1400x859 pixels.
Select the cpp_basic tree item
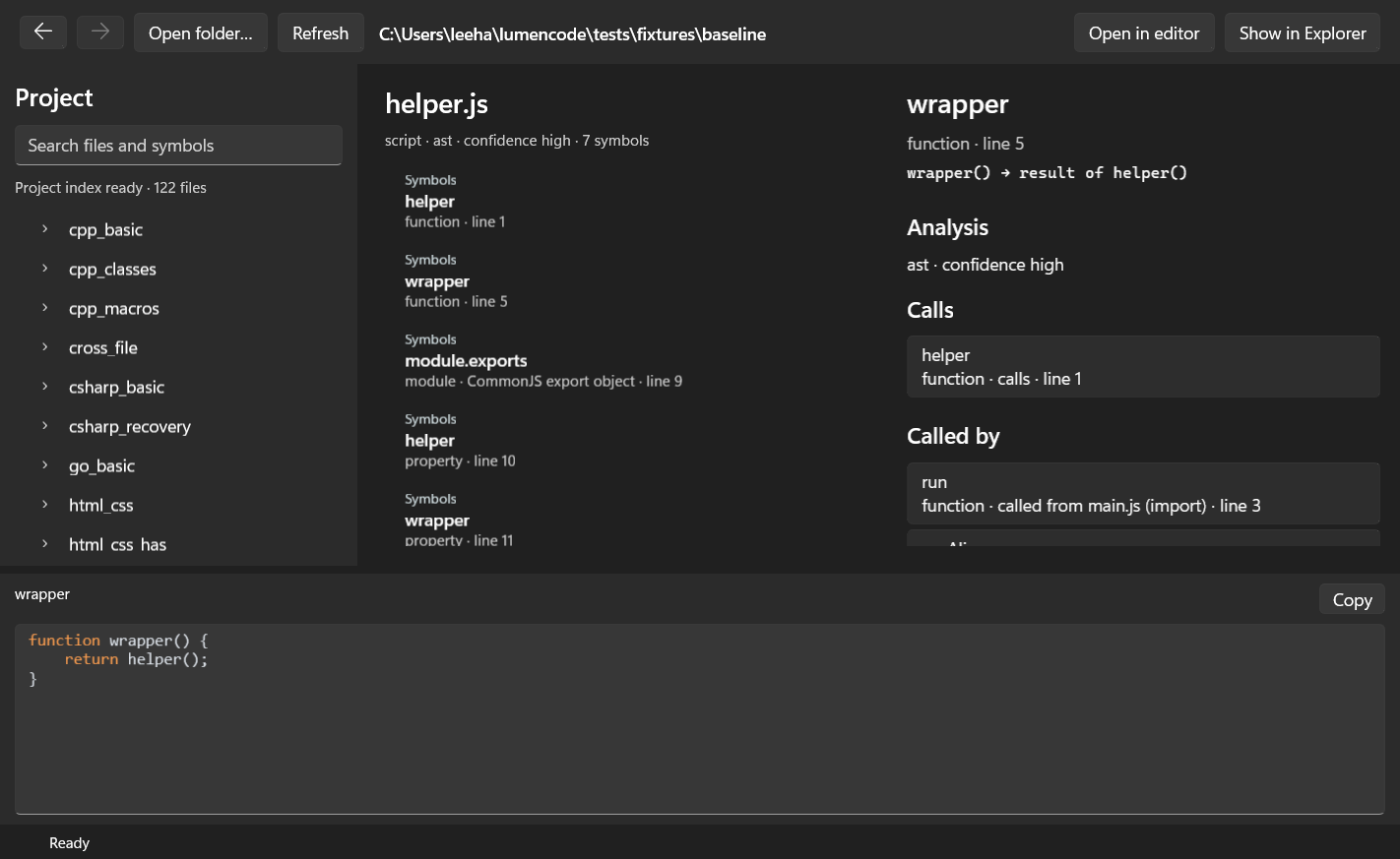[x=178, y=229]
